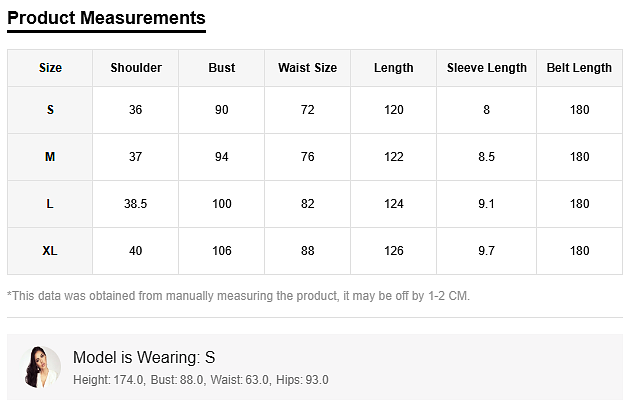
Task: Click the length value 122 cell
Action: click(x=394, y=157)
